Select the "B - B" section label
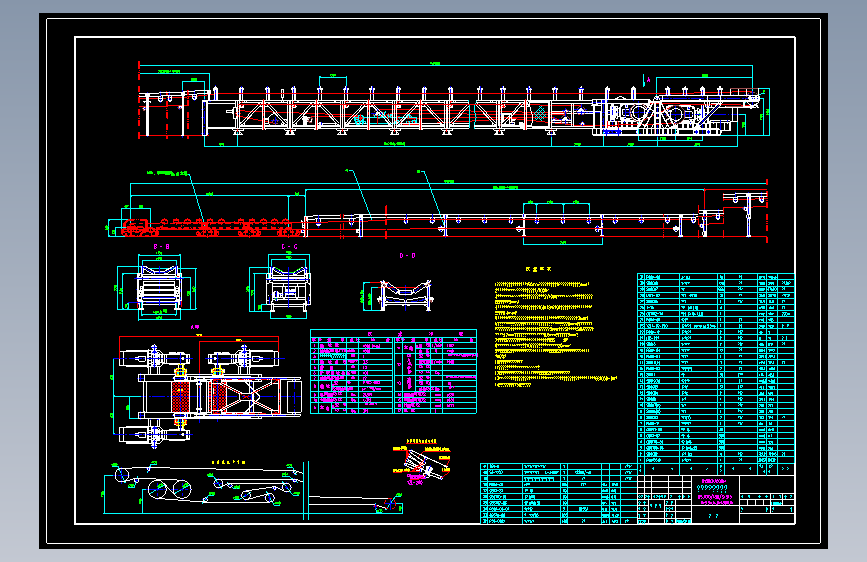 point(161,247)
